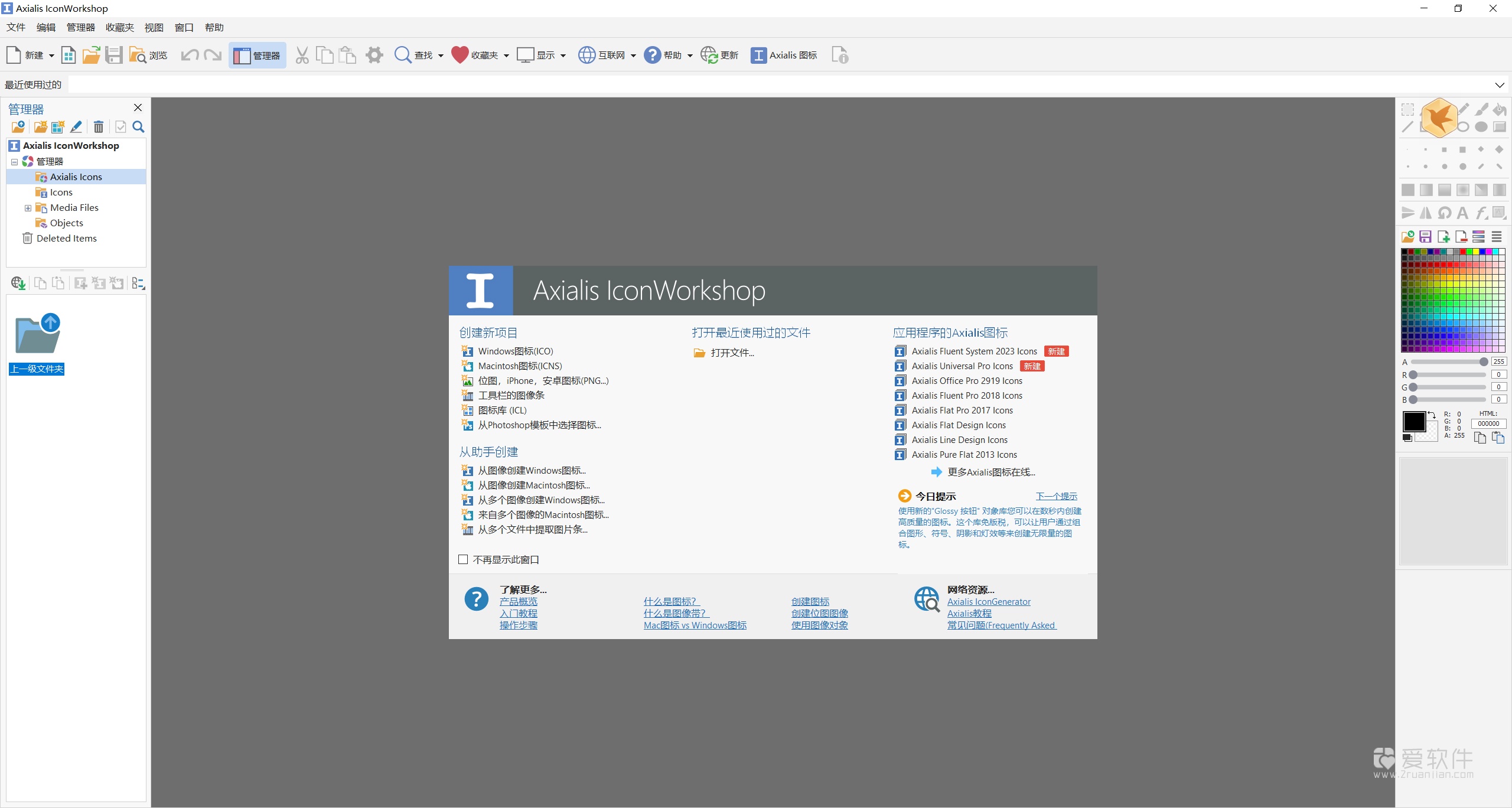Click the 更新 update globe icon
Viewport: 1512px width, 808px height.
(x=709, y=56)
